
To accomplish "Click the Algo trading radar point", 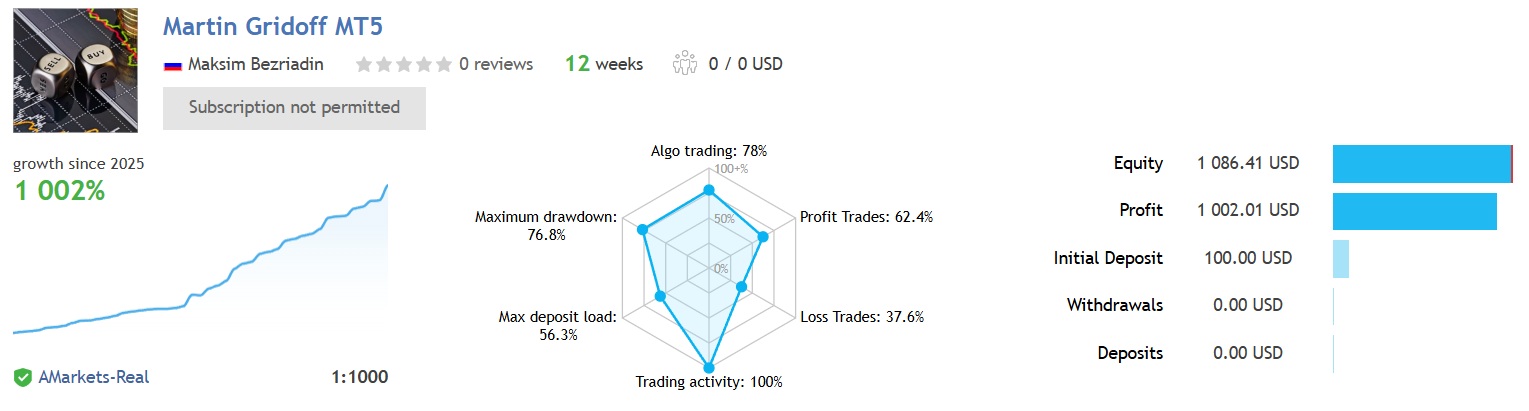I will pyautogui.click(x=709, y=190).
